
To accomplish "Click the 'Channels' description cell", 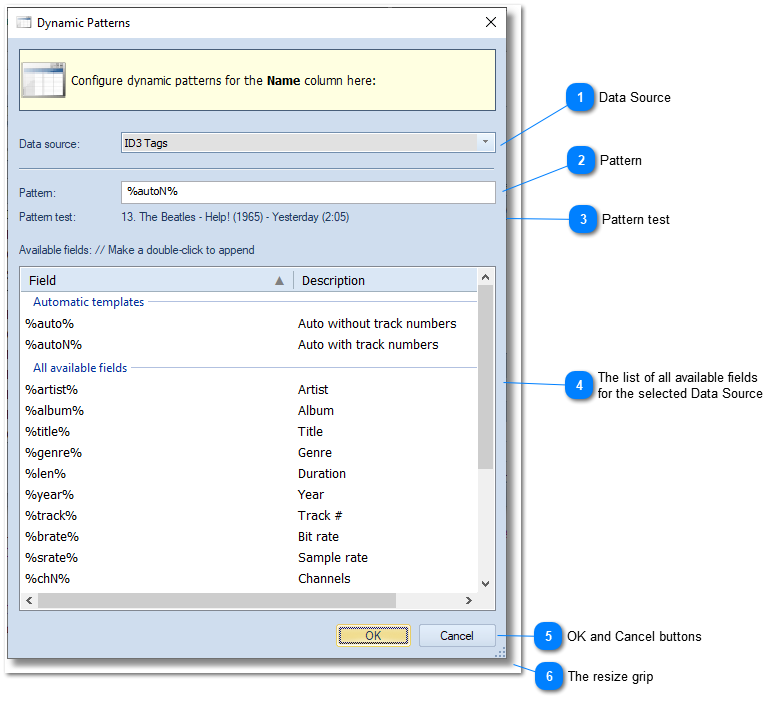I will click(x=324, y=578).
